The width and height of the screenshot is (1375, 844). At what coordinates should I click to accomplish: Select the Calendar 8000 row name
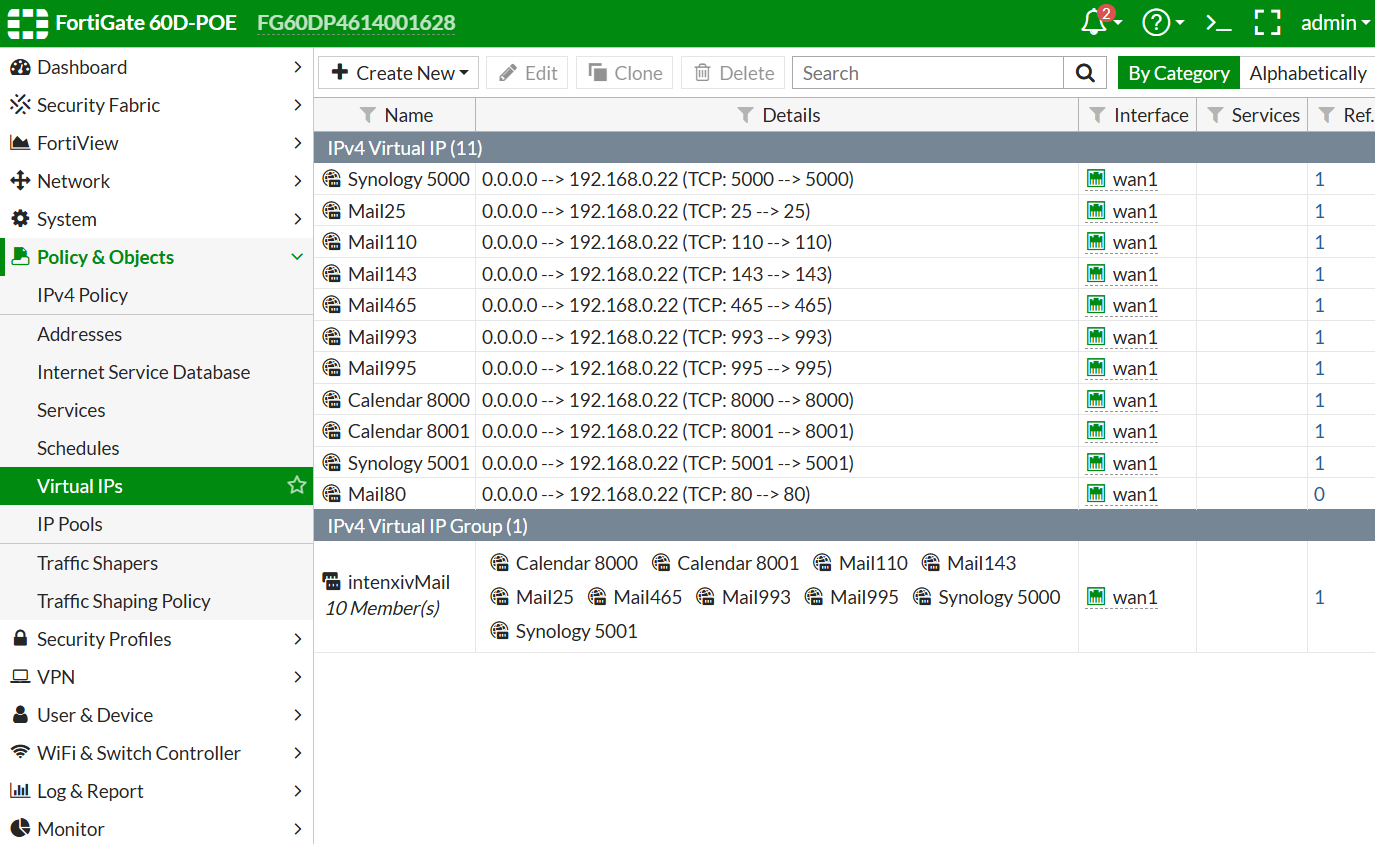(409, 400)
